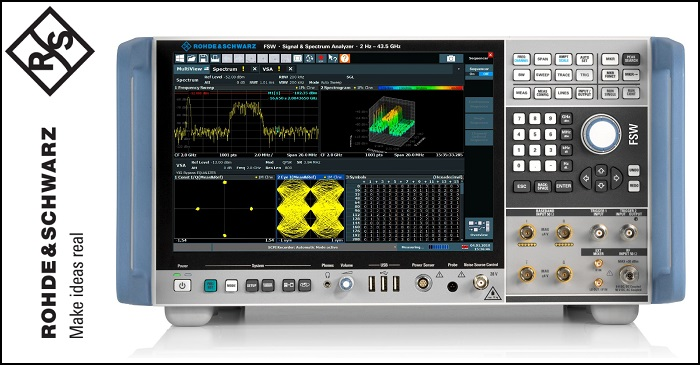
Task: Open help via orange question mark icon
Action: pos(344,58)
